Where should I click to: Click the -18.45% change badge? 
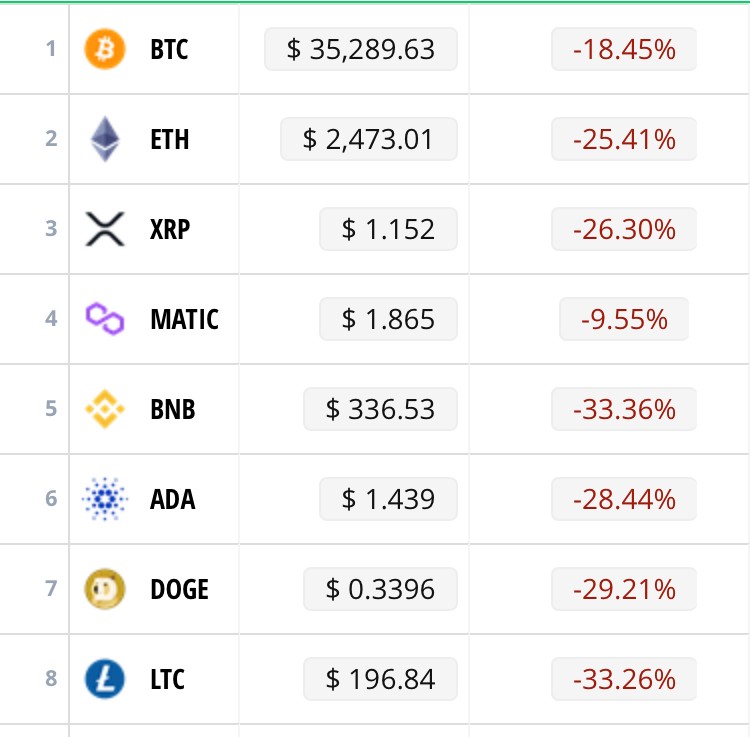point(624,49)
